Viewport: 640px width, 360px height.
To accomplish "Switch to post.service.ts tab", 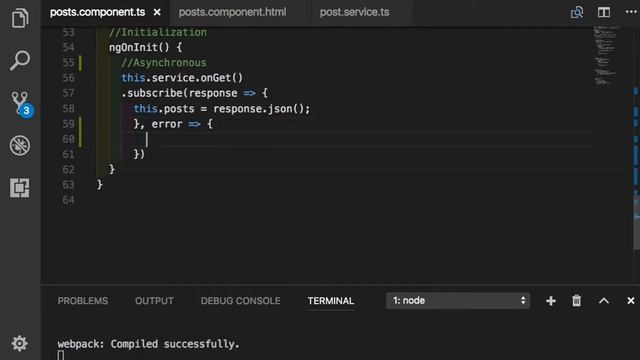I will point(354,12).
